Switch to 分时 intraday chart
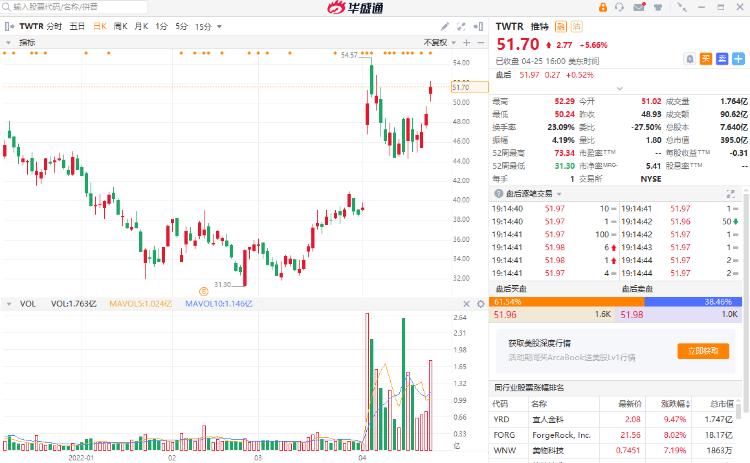The width and height of the screenshot is (750, 463). 54,26
